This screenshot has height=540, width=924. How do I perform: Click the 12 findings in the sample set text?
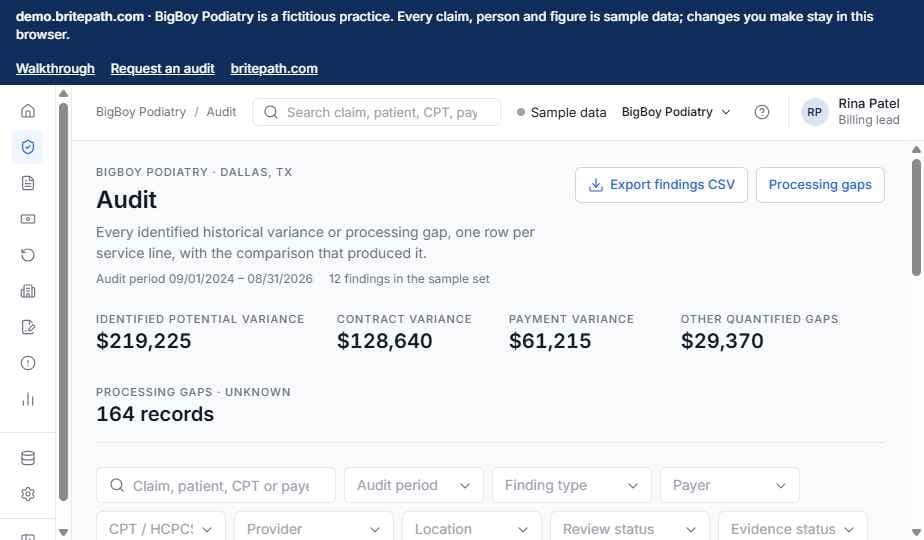click(409, 279)
